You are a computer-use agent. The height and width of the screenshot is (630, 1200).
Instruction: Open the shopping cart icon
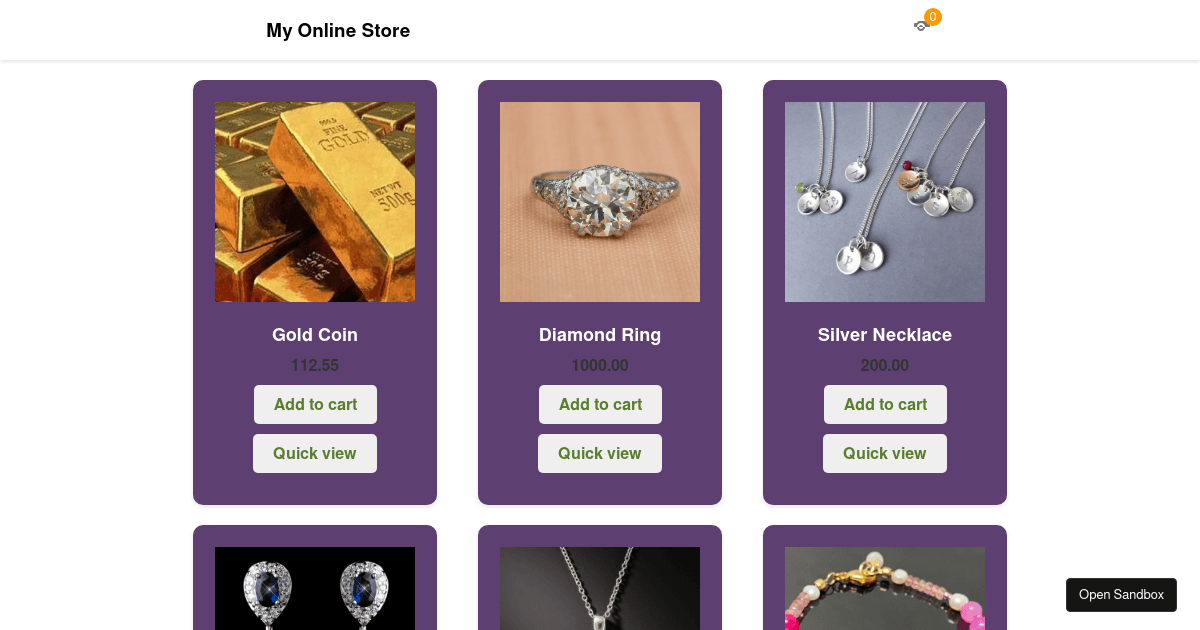[921, 26]
